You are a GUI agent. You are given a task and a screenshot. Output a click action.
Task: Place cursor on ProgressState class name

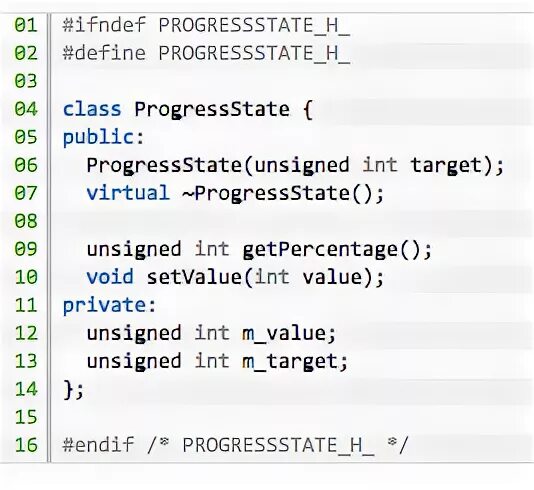(x=212, y=110)
